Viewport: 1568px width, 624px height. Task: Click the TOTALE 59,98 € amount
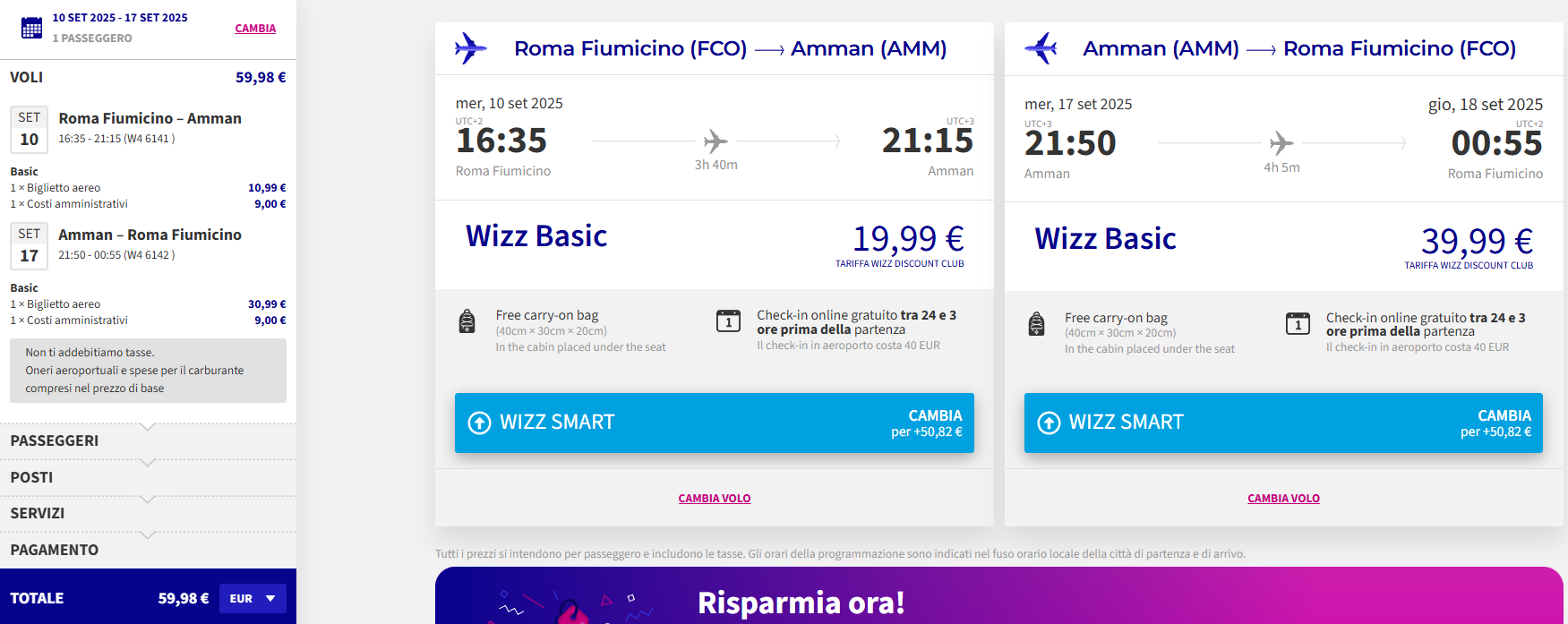coord(184,598)
